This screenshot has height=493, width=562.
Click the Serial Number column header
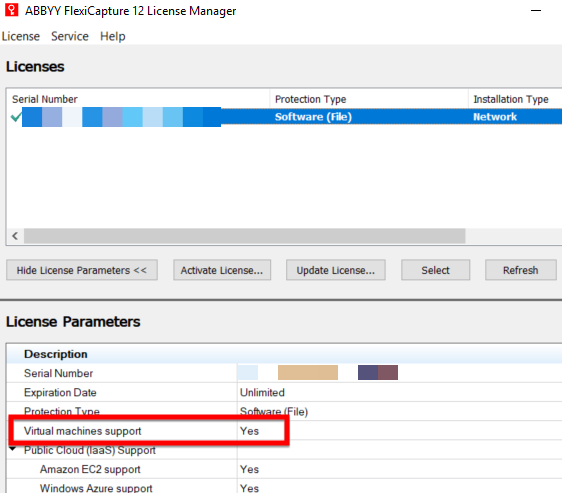tap(138, 99)
